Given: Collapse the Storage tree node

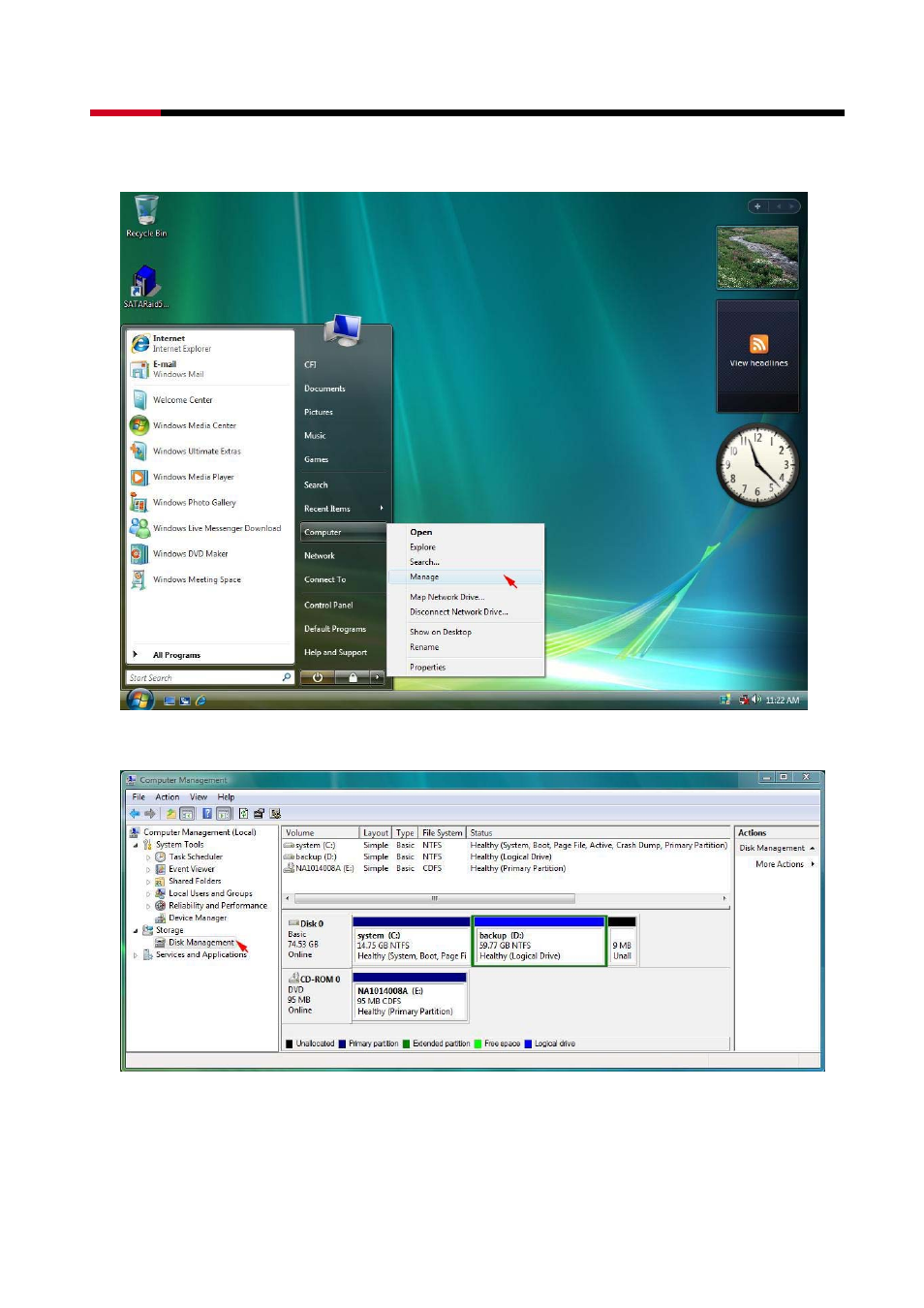Looking at the screenshot, I should 135,930.
